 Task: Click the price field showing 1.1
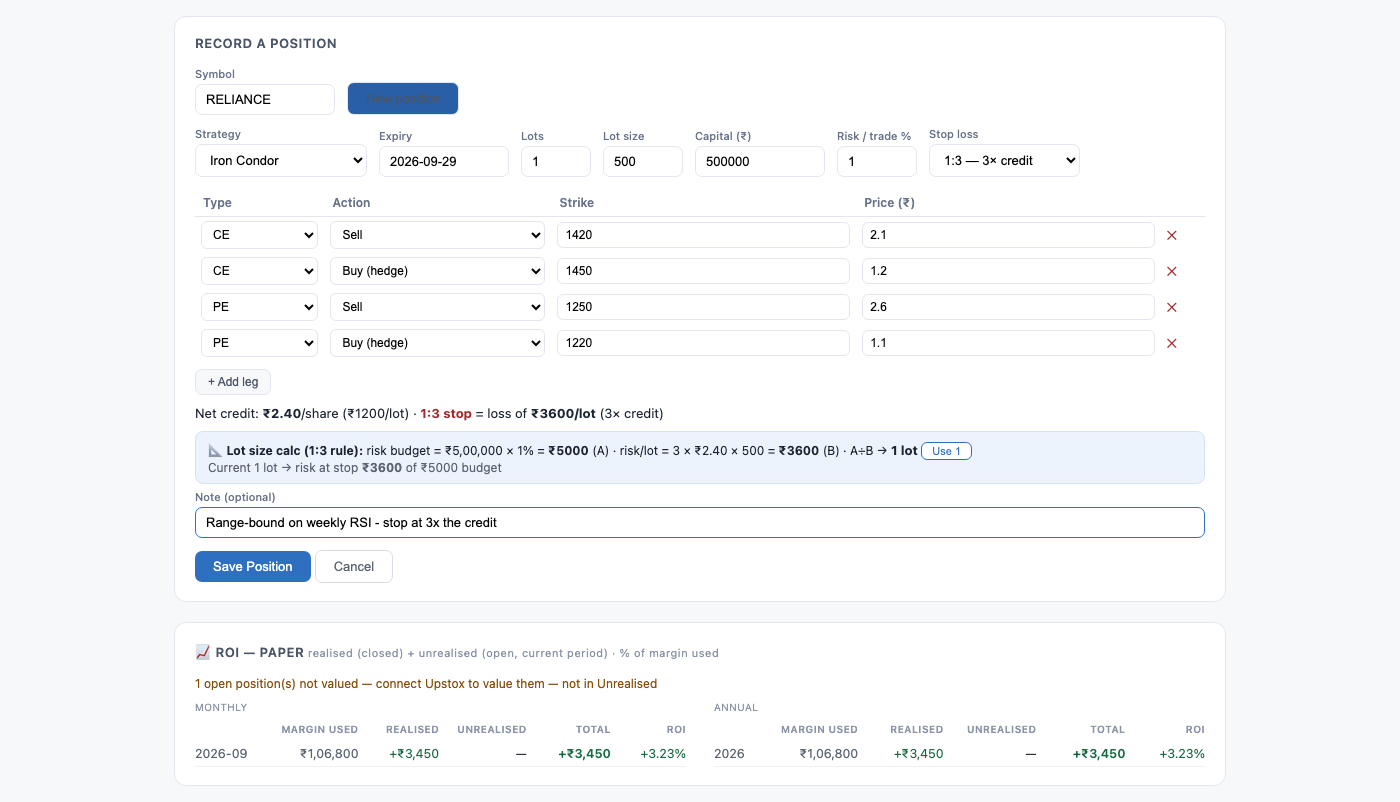[1008, 343]
